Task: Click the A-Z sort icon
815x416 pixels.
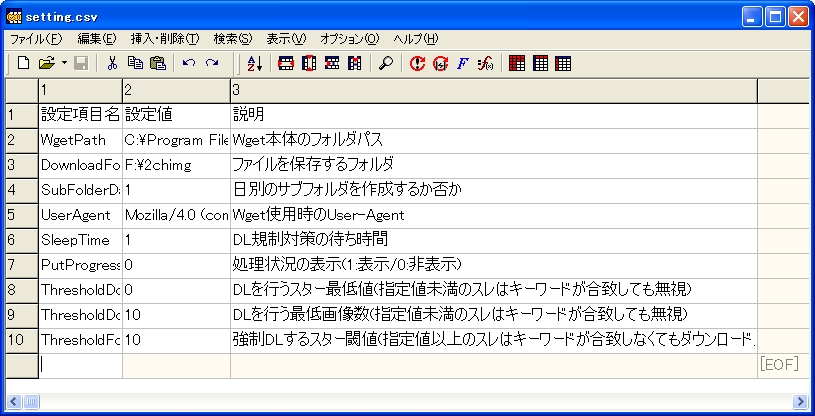Action: pyautogui.click(x=254, y=63)
